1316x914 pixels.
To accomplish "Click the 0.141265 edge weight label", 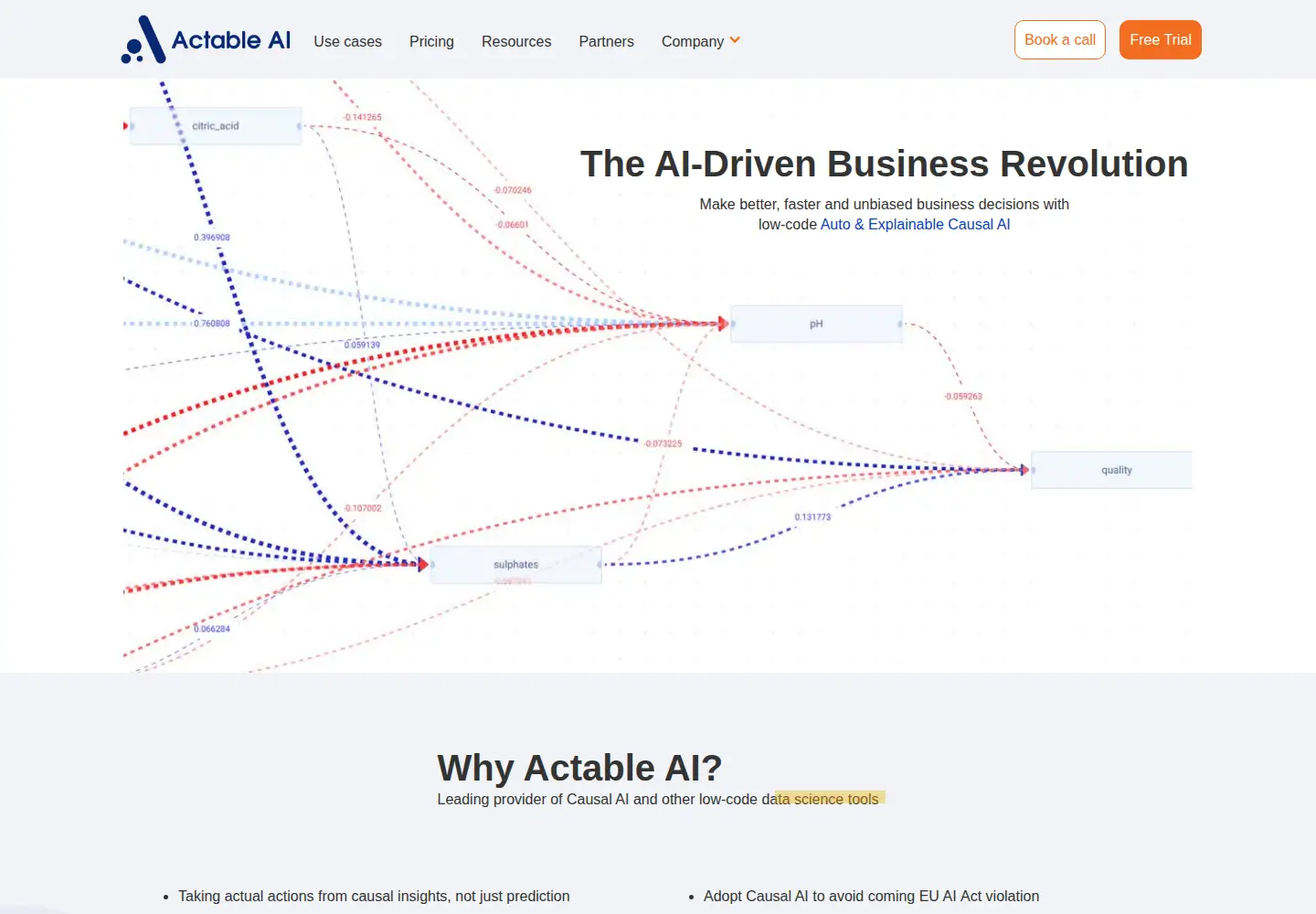I will click(x=363, y=117).
